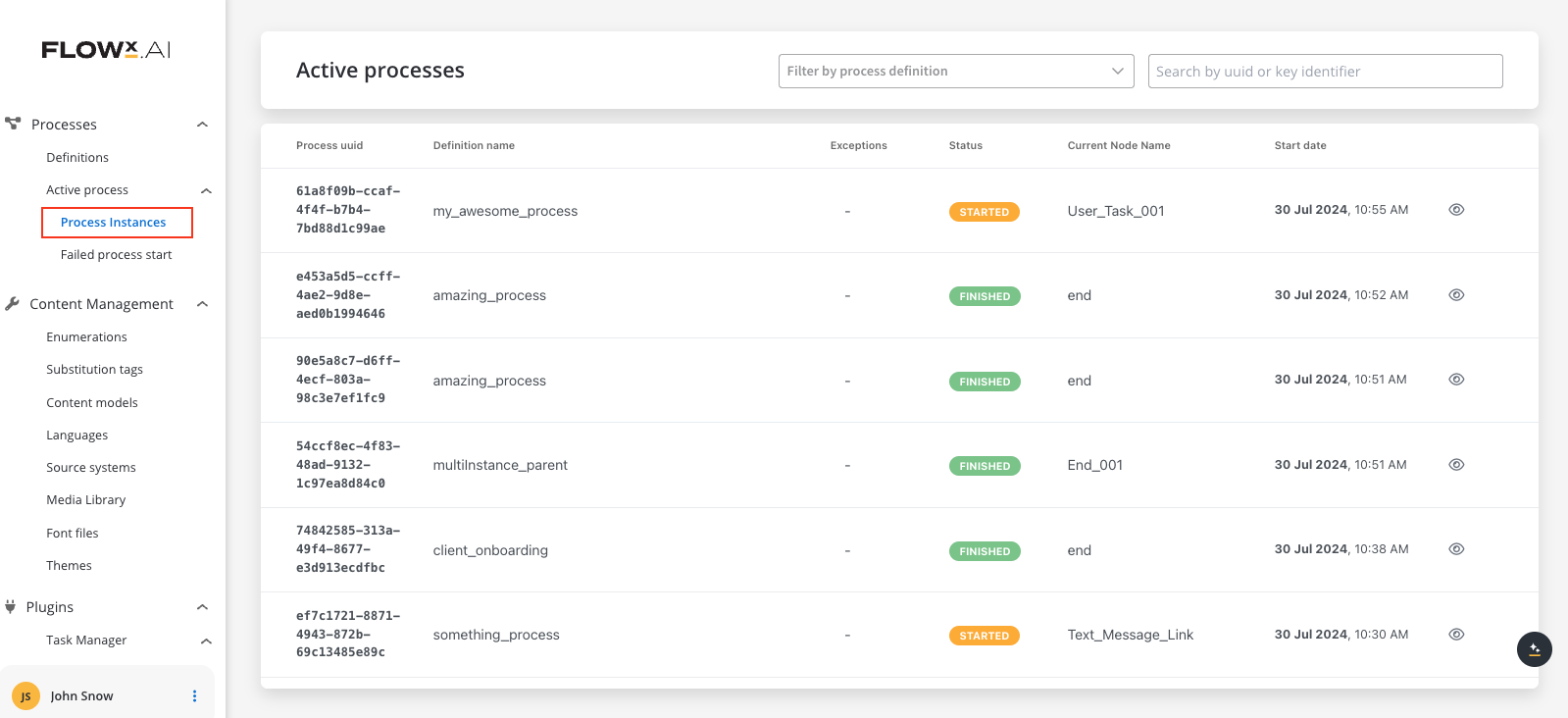This screenshot has height=718, width=1568.
Task: Click the Active process sidebar label
Action: point(87,190)
